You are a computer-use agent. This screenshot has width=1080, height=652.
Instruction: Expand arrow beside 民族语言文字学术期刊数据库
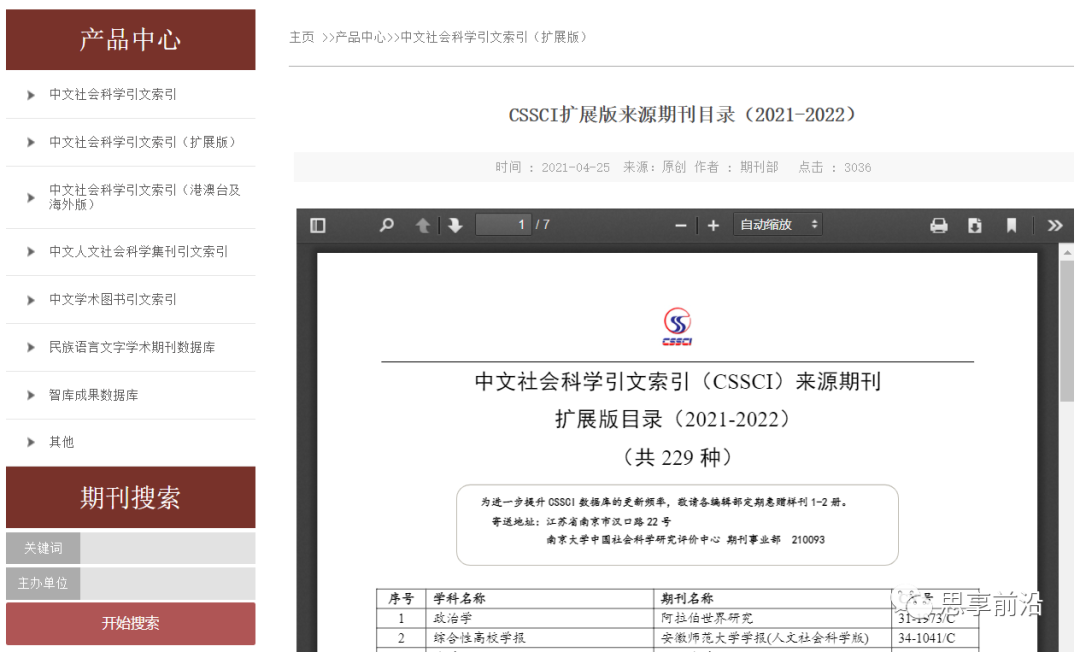(30, 348)
